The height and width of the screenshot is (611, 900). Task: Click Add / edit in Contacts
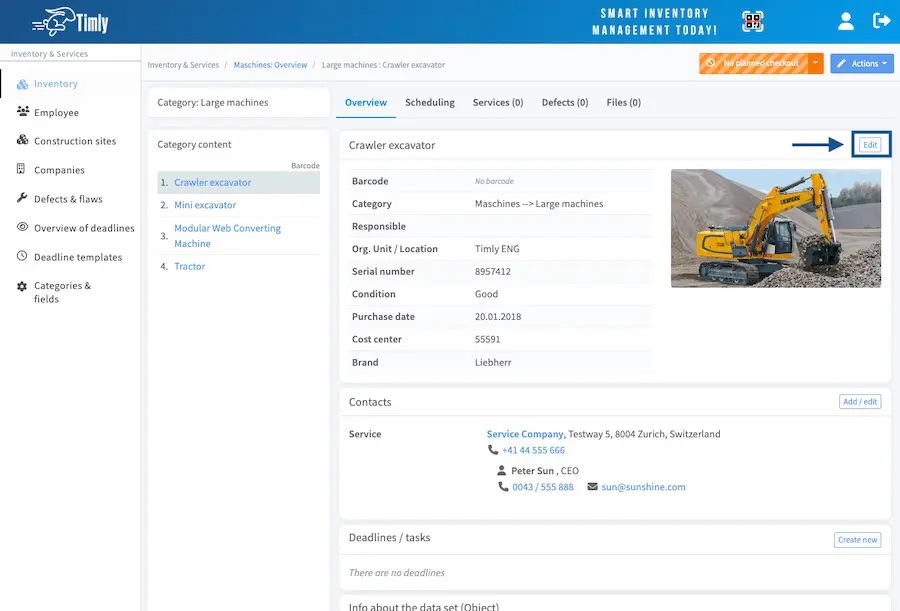click(859, 402)
